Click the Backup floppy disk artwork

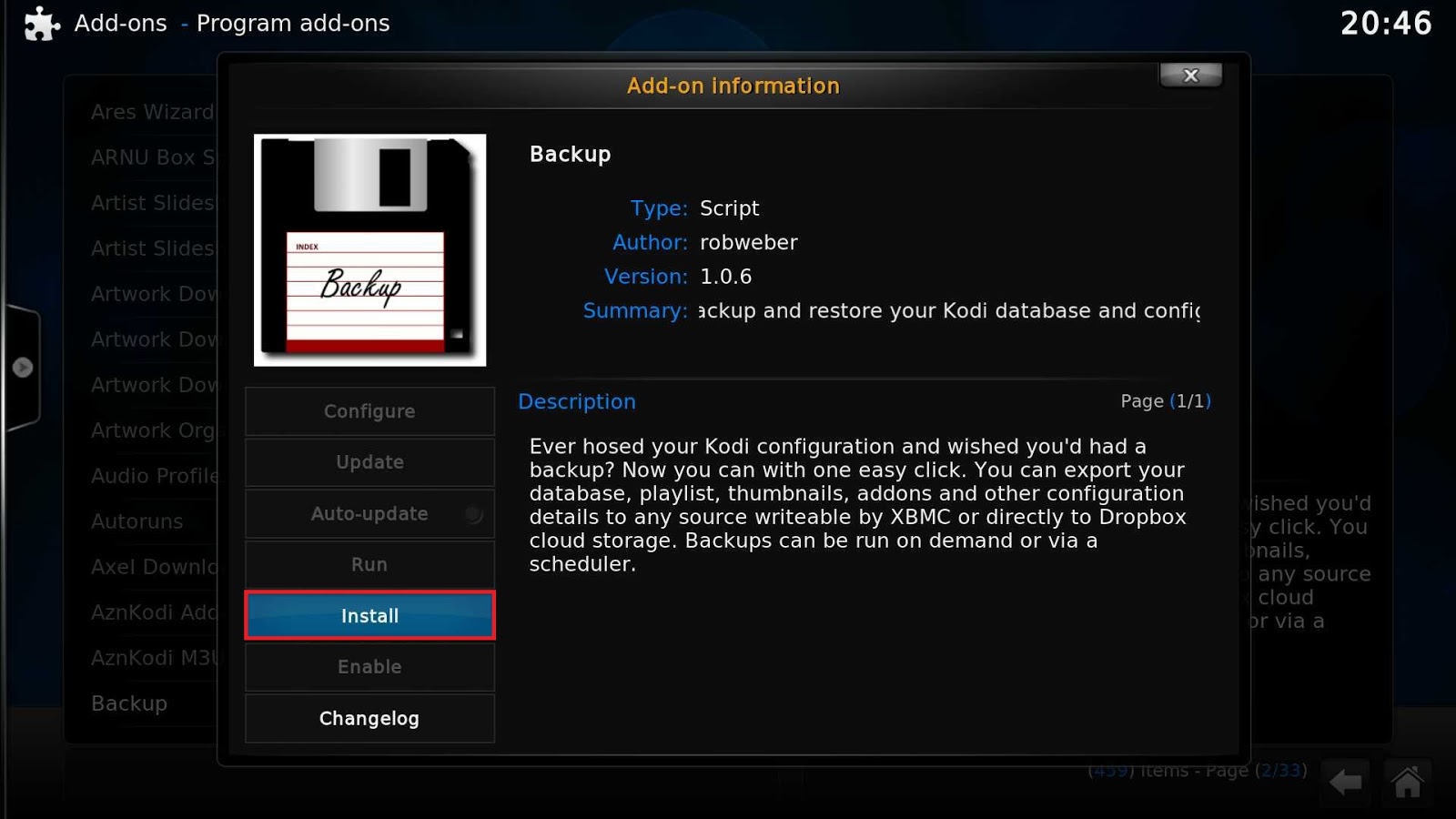(x=369, y=249)
